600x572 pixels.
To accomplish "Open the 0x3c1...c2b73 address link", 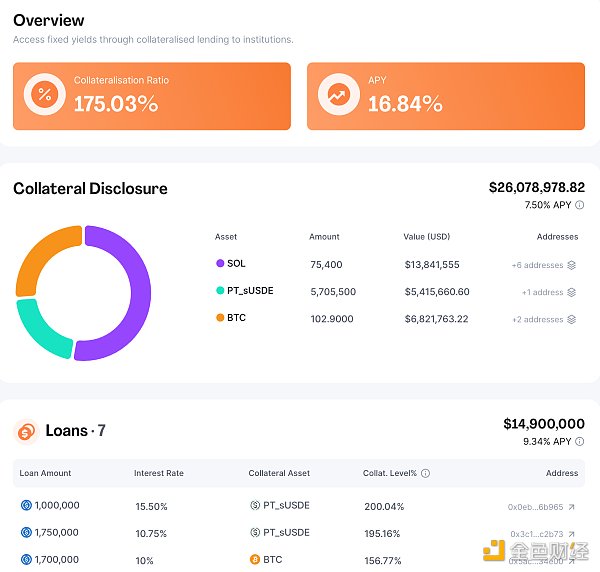I will coord(537,534).
